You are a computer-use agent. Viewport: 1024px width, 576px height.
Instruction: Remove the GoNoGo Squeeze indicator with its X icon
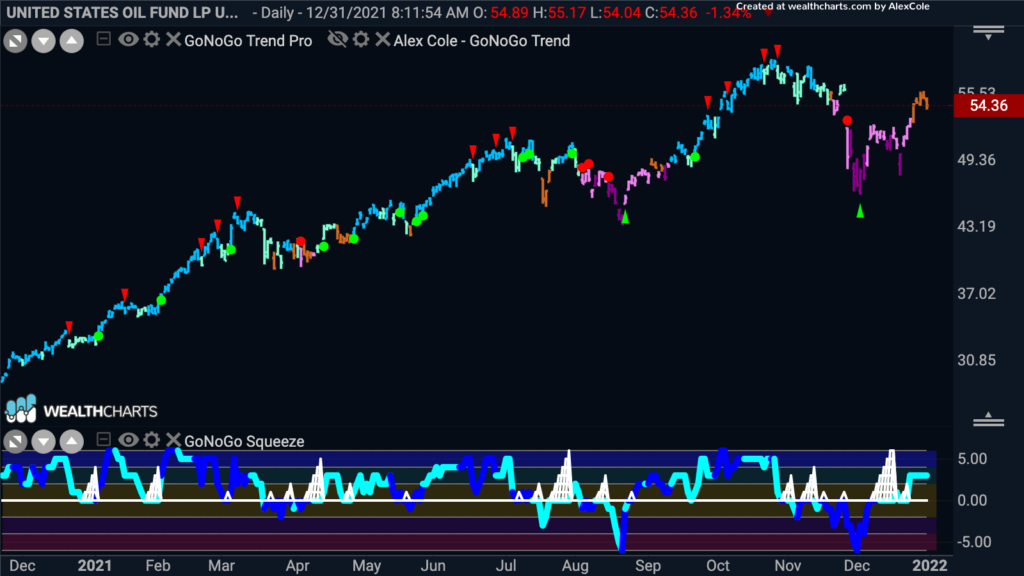point(173,440)
